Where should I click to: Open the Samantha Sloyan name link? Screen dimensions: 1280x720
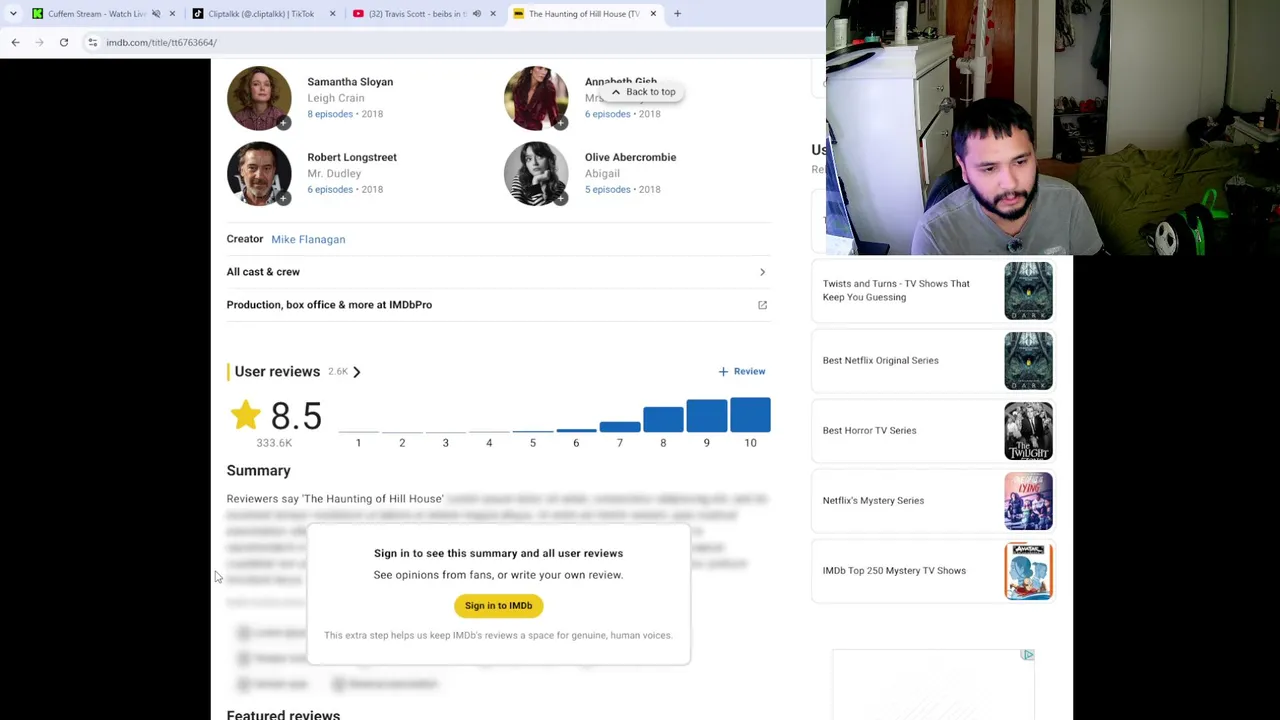point(350,82)
